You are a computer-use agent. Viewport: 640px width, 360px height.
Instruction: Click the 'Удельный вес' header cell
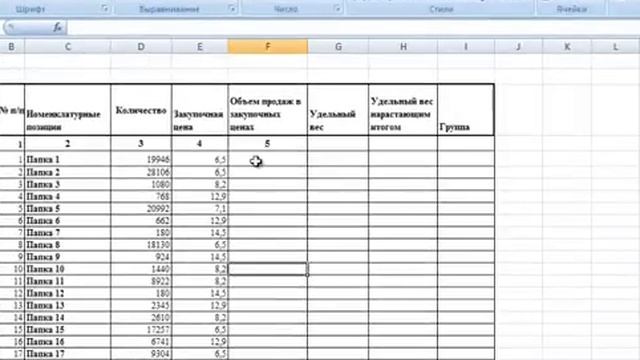tap(338, 110)
